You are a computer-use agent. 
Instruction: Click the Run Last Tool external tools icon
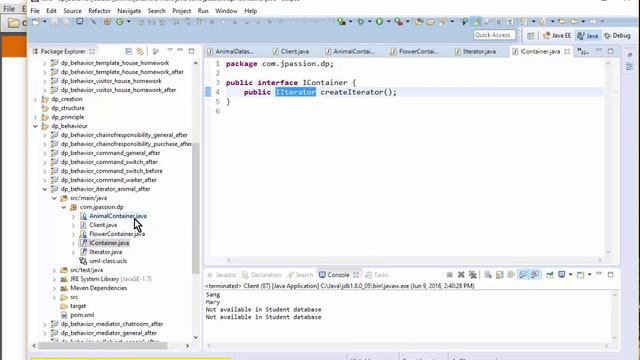(x=398, y=22)
